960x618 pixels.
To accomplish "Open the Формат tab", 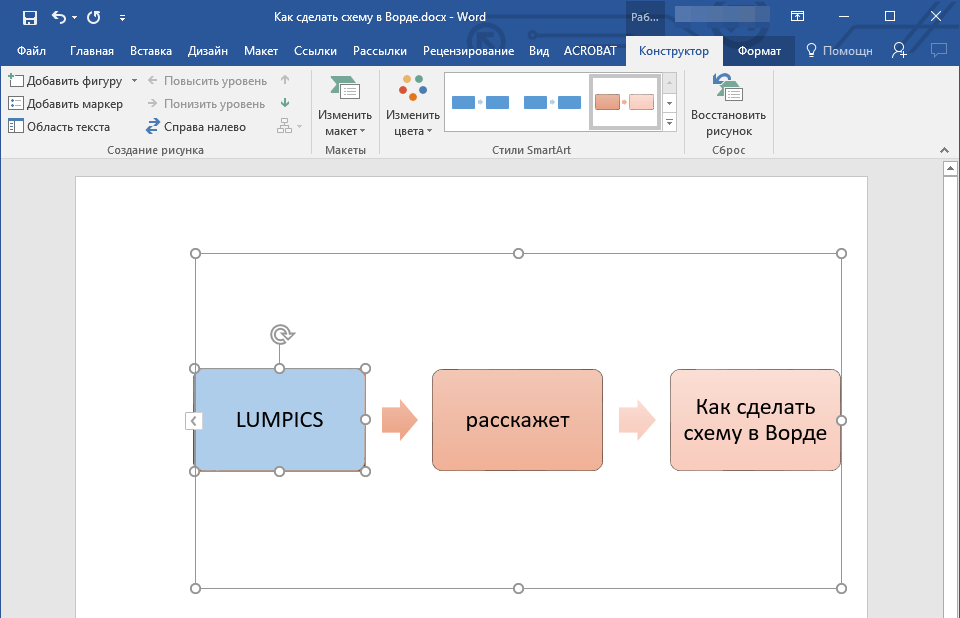I will pyautogui.click(x=758, y=51).
